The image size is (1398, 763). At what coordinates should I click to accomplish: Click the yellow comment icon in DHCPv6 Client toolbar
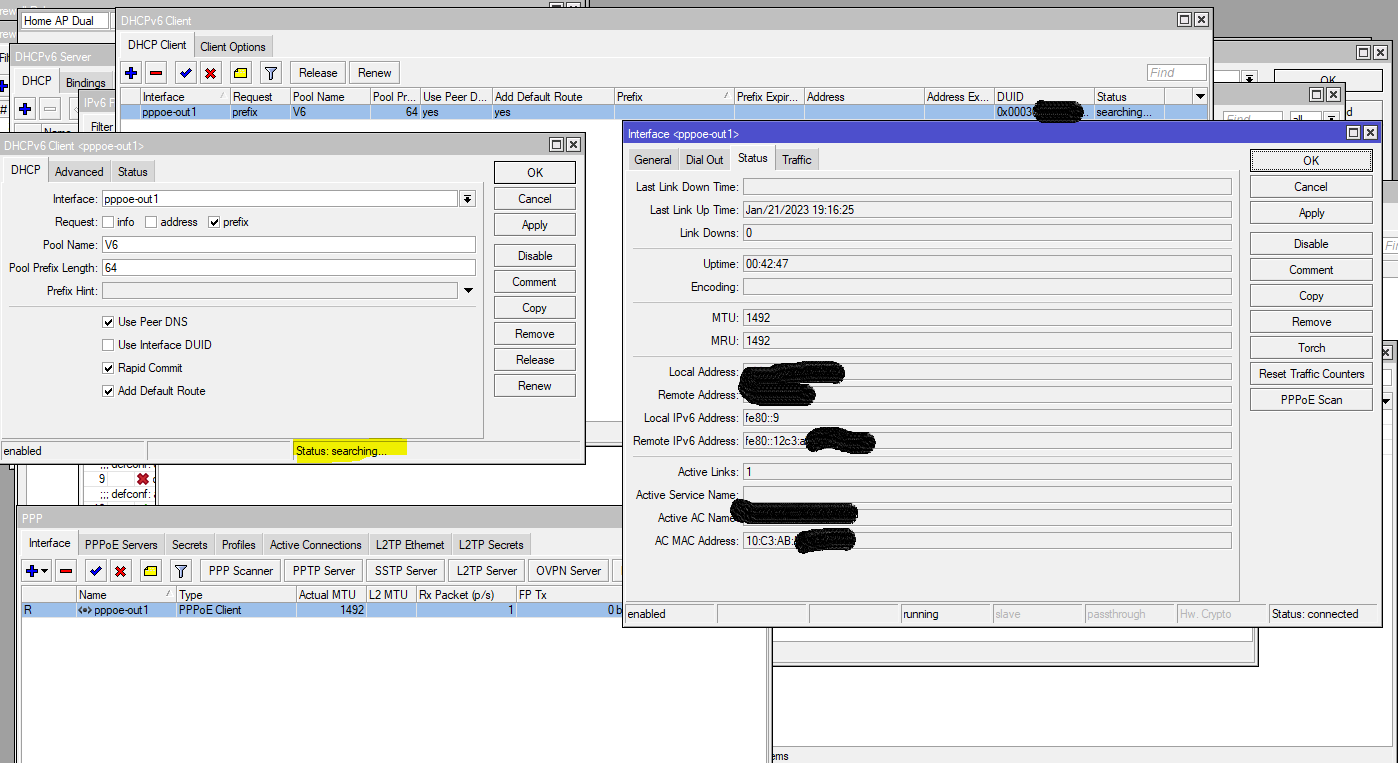(x=240, y=73)
